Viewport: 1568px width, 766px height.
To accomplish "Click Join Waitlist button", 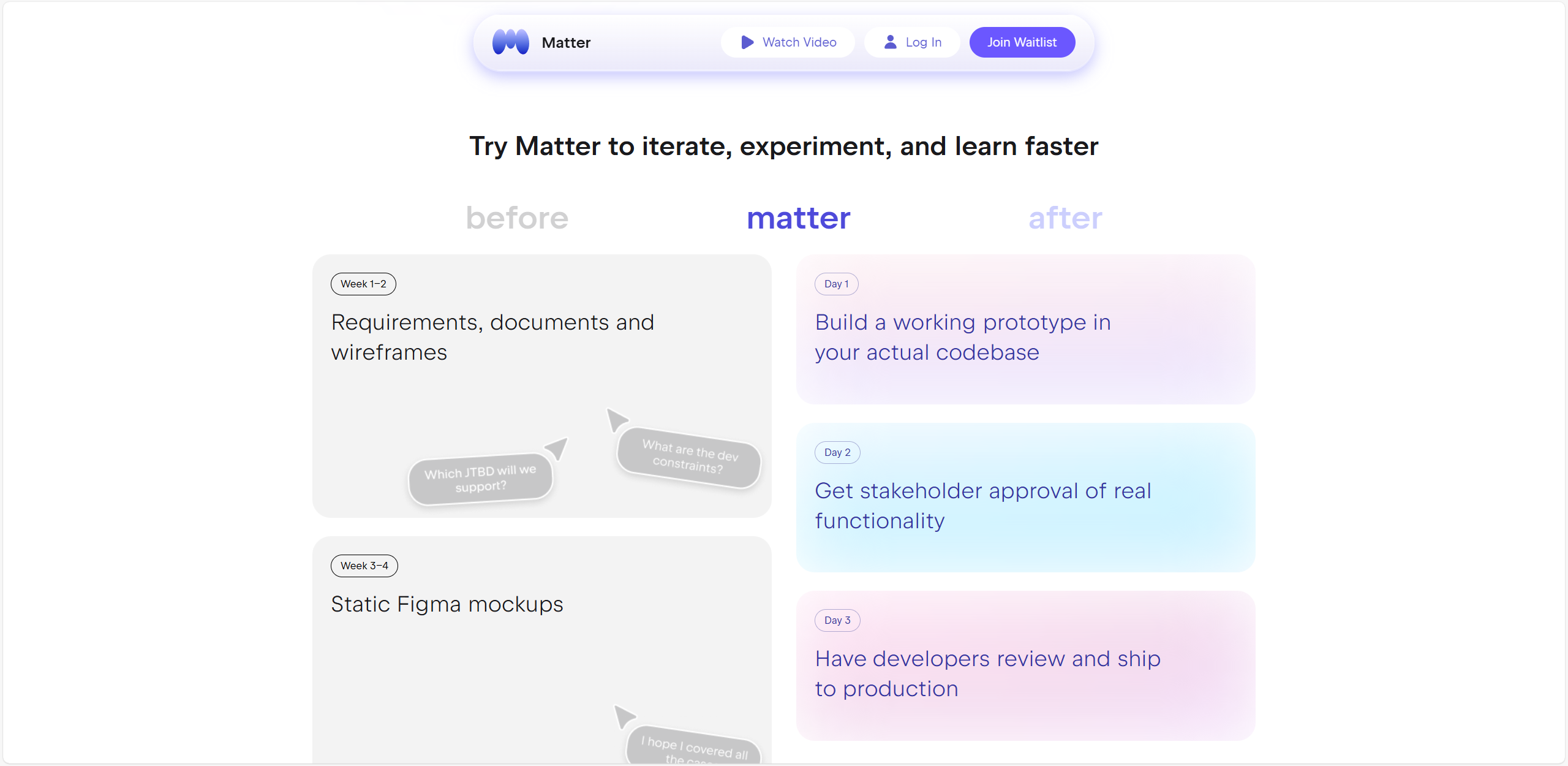I will coord(1022,42).
